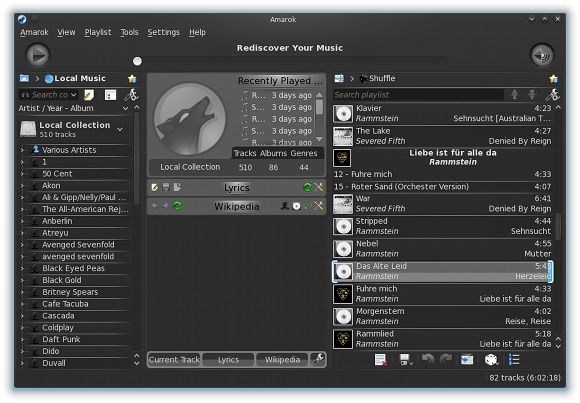Switch to the Lyrics applet tab
This screenshot has height=403, width=580.
tap(228, 359)
